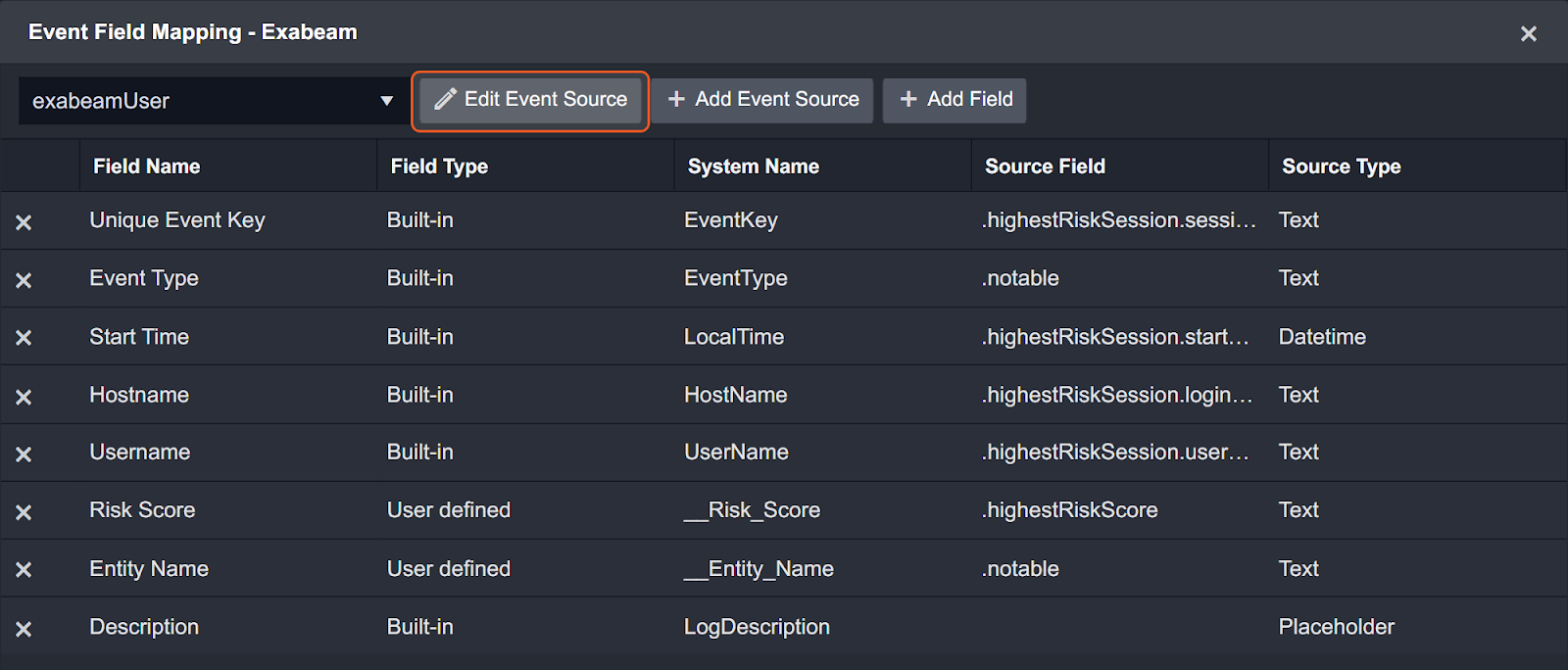Remove the Username field row
Image resolution: width=1568 pixels, height=670 pixels.
[24, 455]
